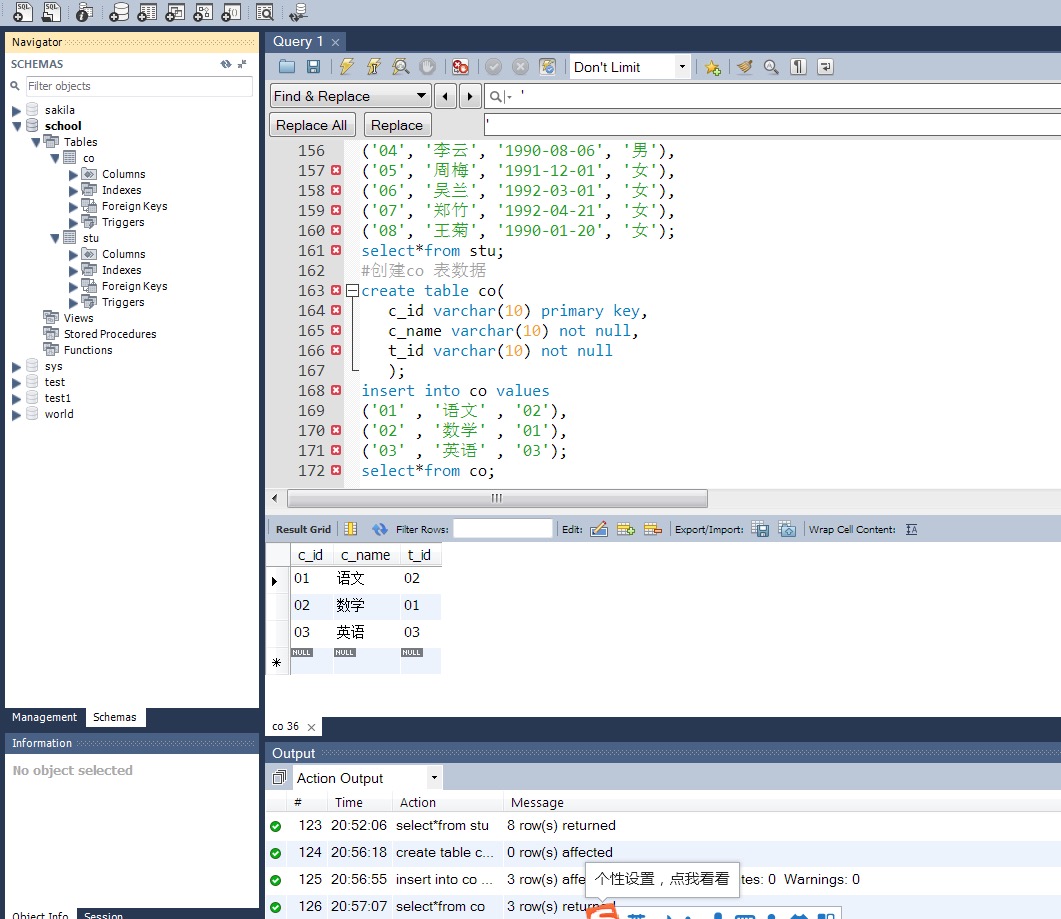Switch to the Management tab
This screenshot has width=1061, height=919.
pyautogui.click(x=44, y=717)
